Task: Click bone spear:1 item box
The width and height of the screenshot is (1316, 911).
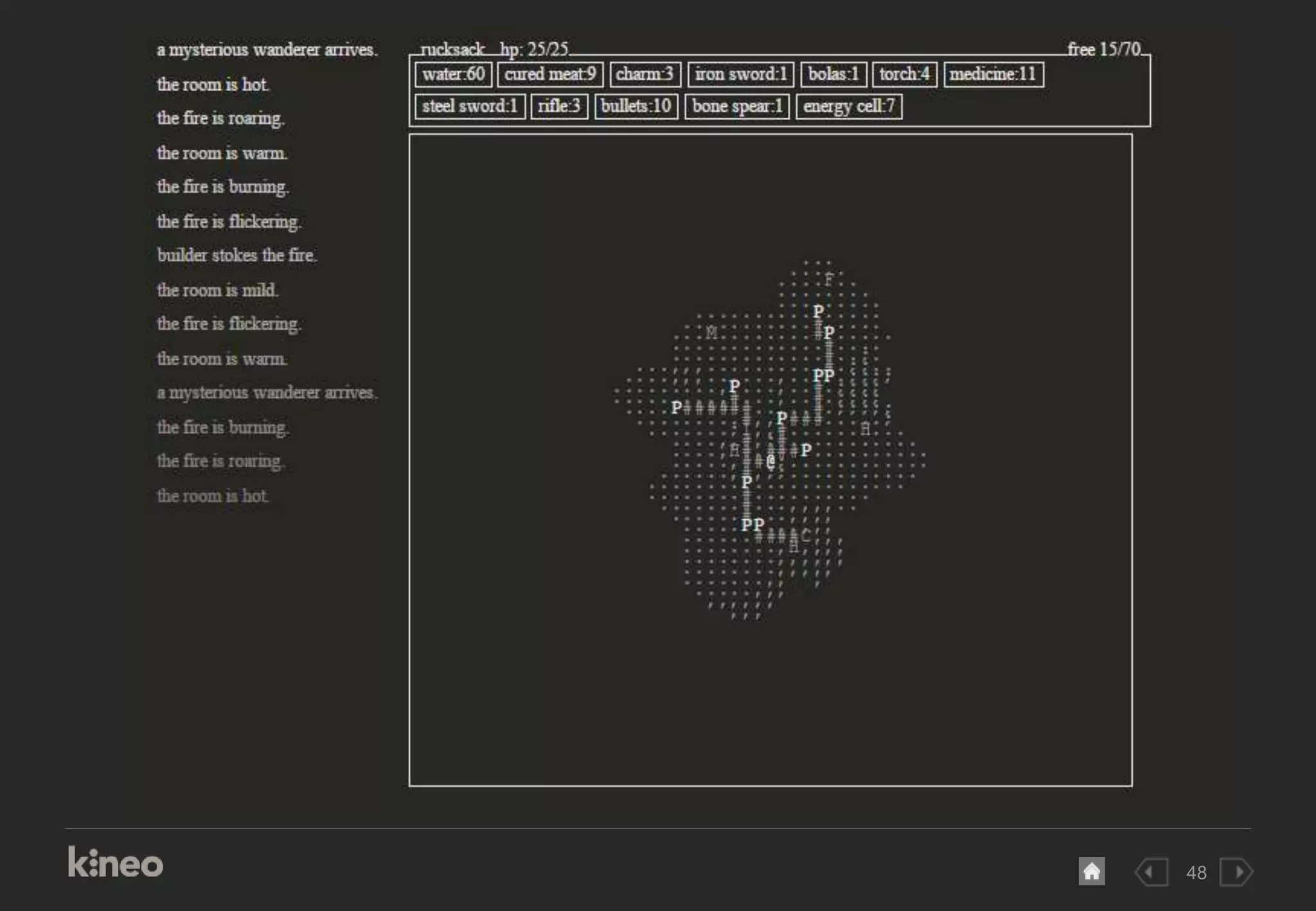Action: (x=737, y=106)
